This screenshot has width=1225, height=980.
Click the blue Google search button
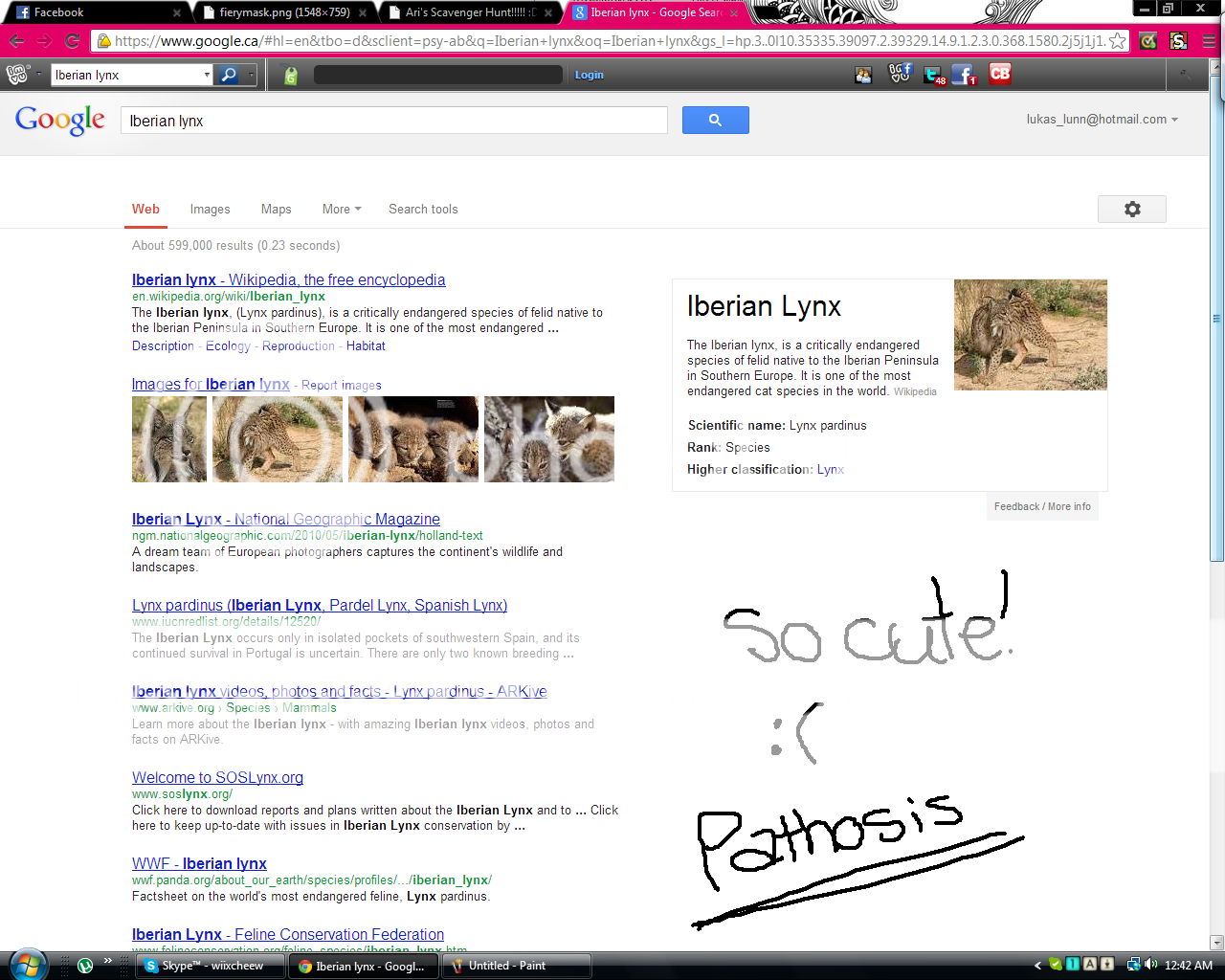pos(715,120)
